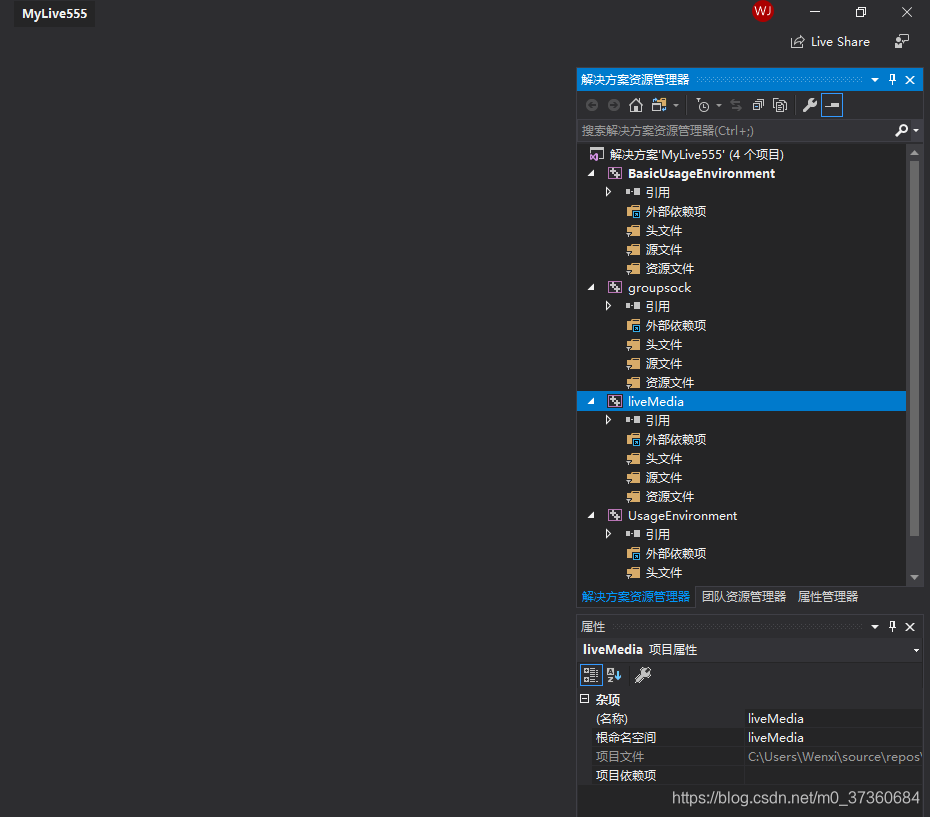Switch to 属性管理器 tab

point(827,597)
